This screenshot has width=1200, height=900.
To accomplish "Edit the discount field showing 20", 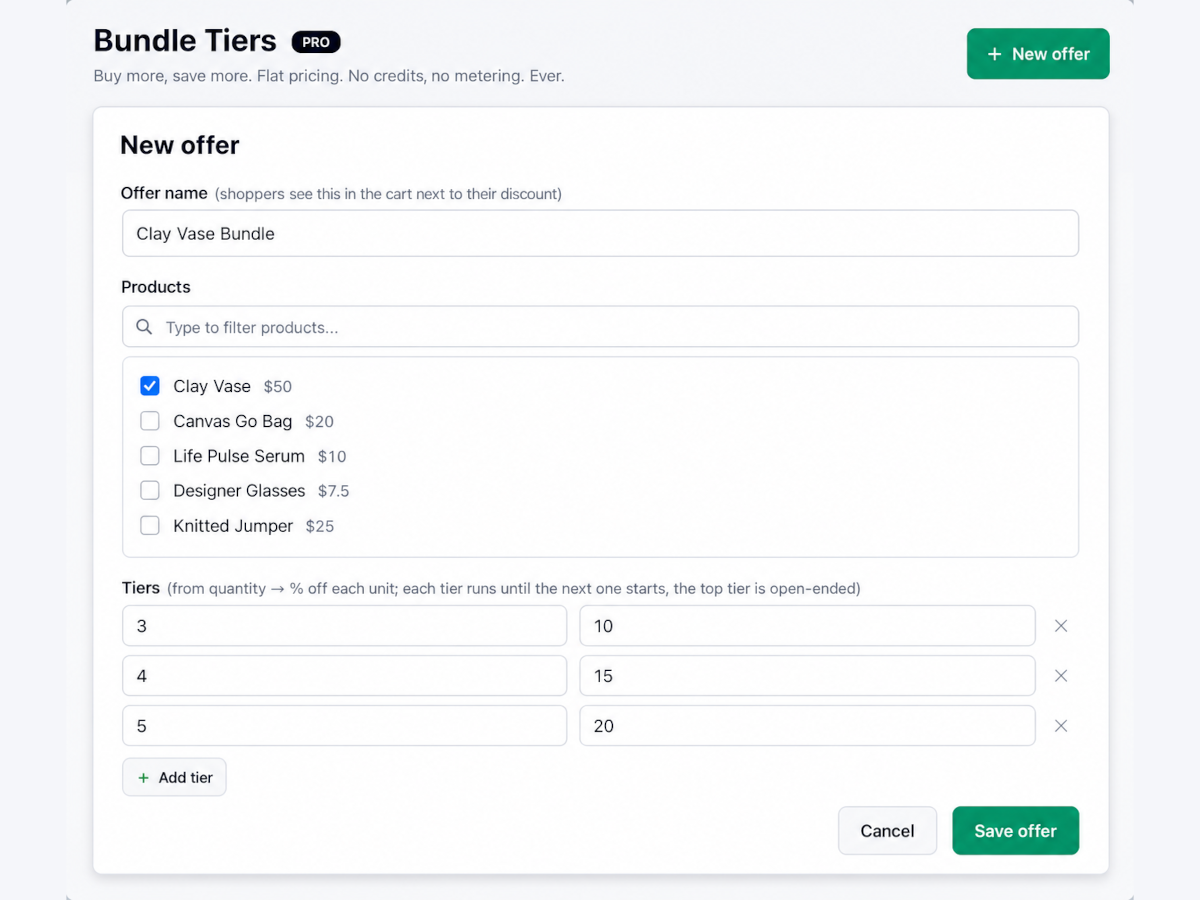I will coord(807,726).
